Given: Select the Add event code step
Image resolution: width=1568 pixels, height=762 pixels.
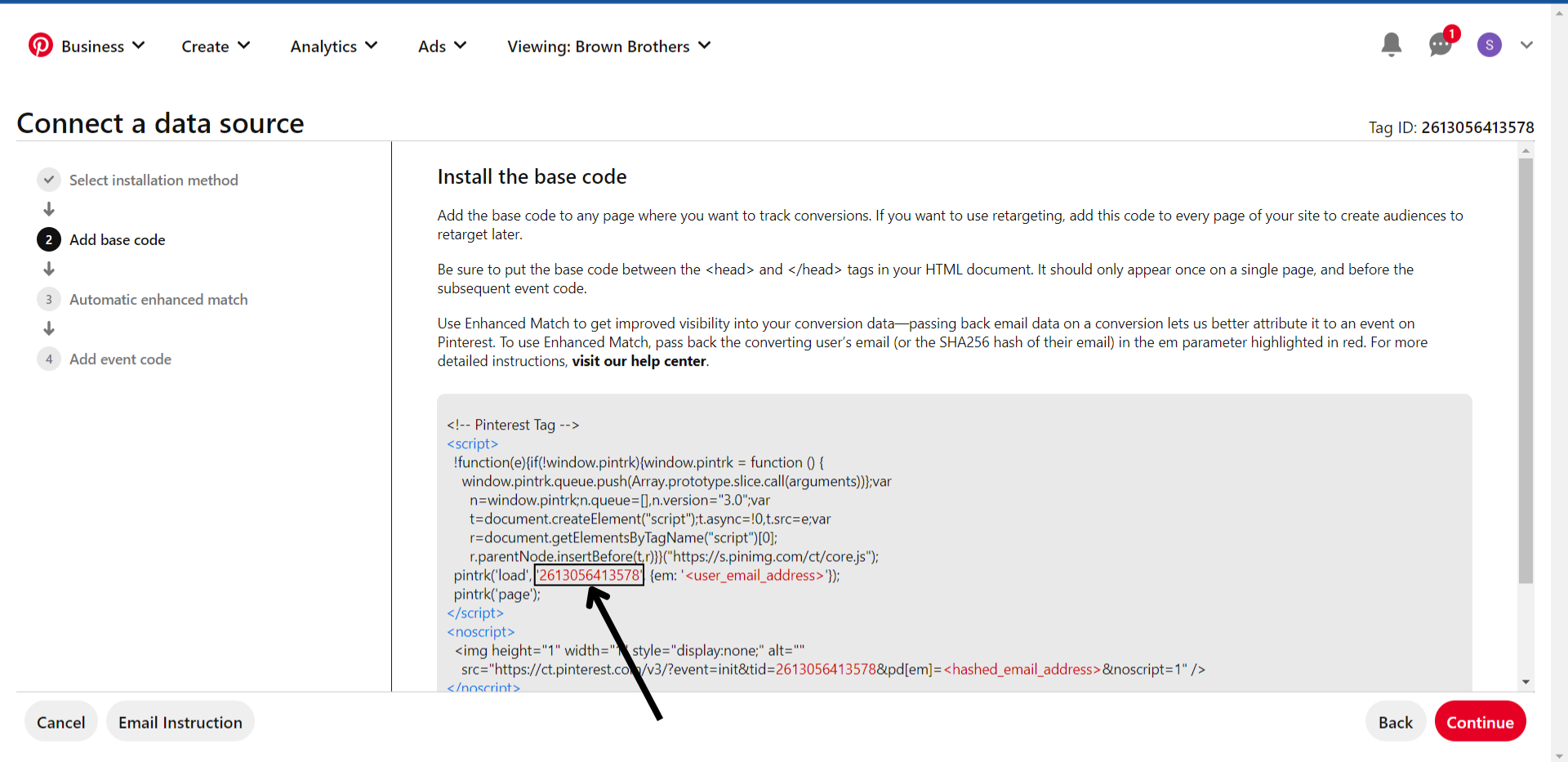Looking at the screenshot, I should (x=120, y=359).
